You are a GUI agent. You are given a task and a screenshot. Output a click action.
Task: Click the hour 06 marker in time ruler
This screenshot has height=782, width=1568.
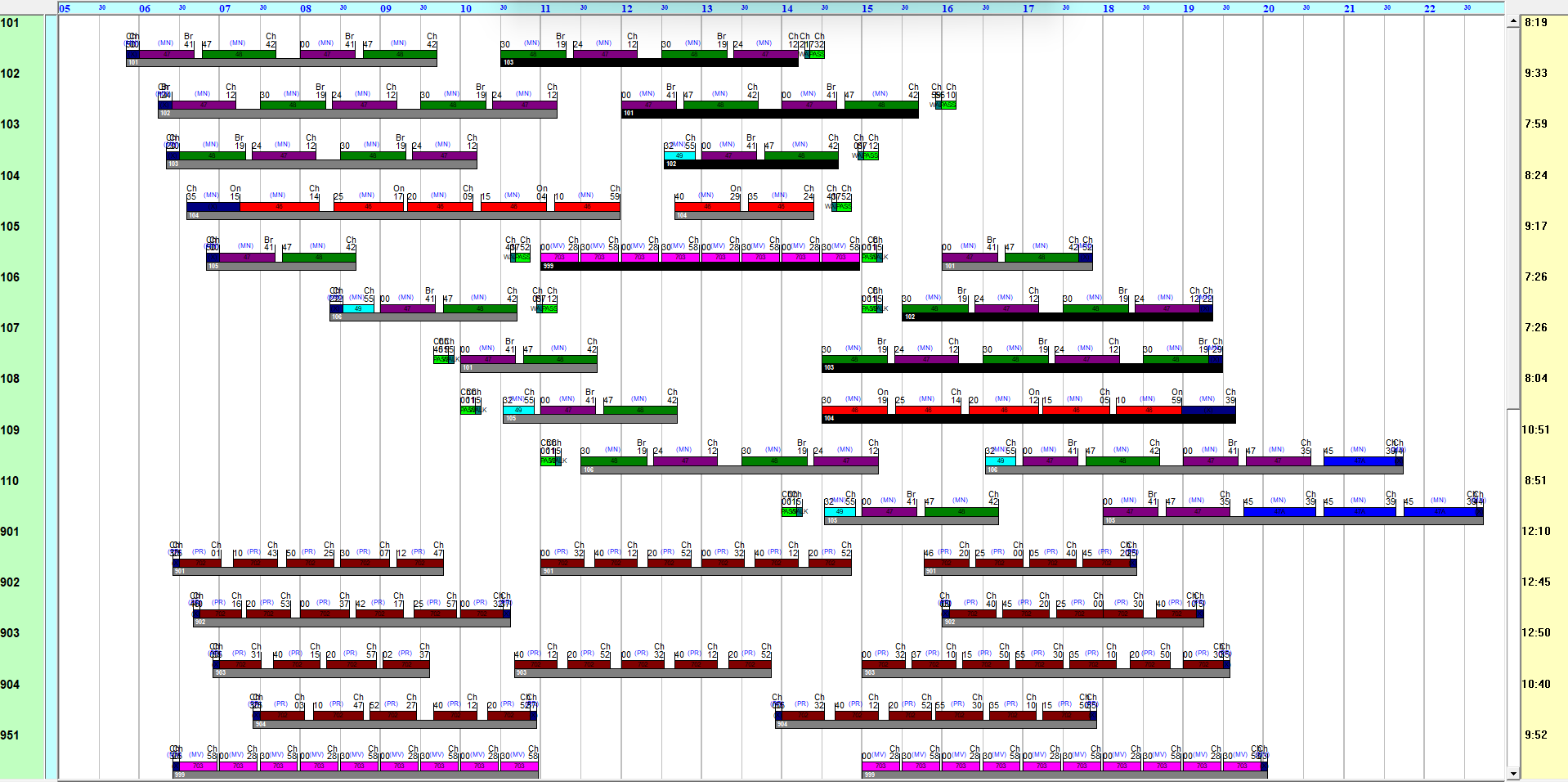click(145, 8)
